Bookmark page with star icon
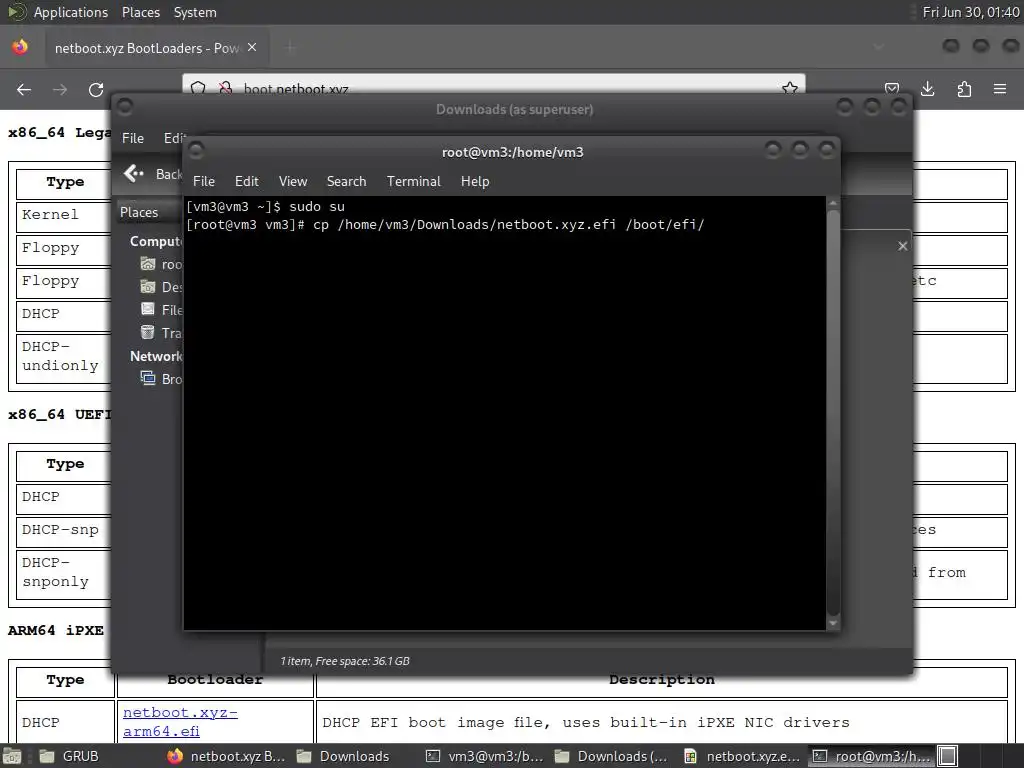Image resolution: width=1024 pixels, height=768 pixels. tap(790, 88)
